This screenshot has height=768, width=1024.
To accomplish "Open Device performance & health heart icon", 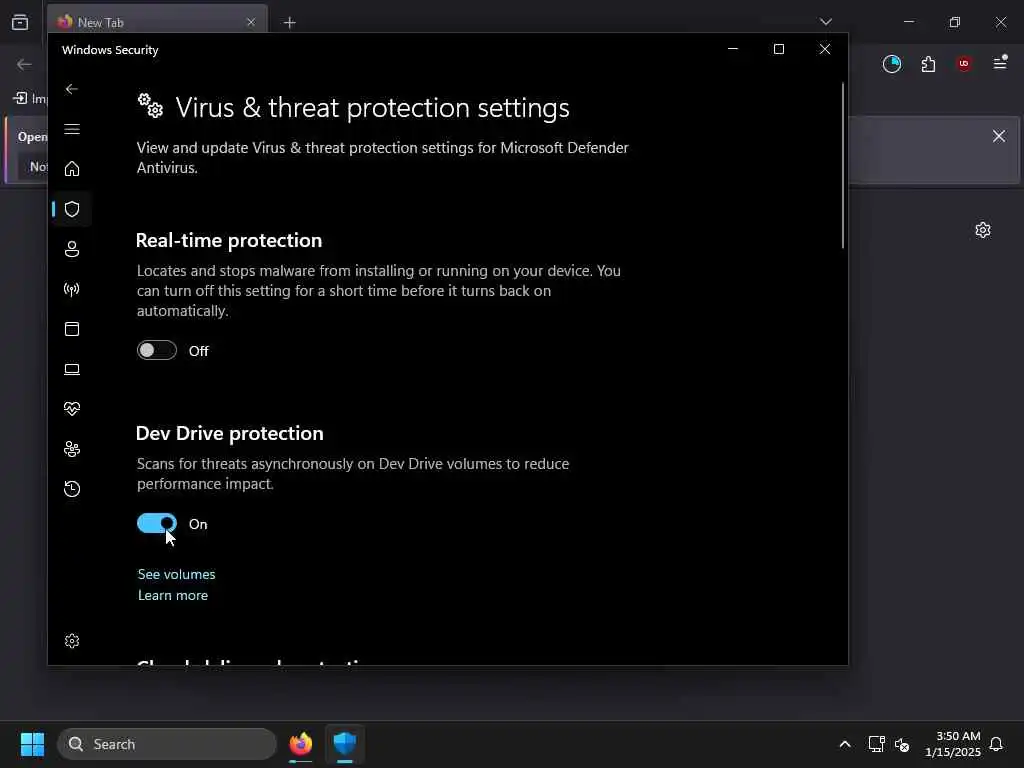I will pyautogui.click(x=72, y=409).
